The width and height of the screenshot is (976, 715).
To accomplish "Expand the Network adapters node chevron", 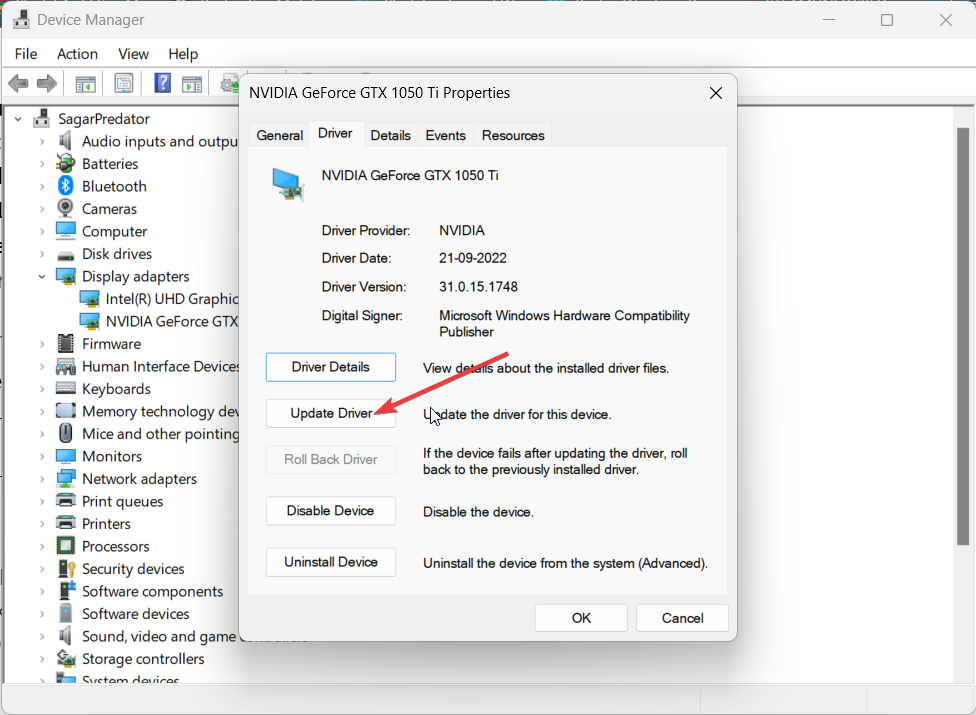I will [x=42, y=479].
